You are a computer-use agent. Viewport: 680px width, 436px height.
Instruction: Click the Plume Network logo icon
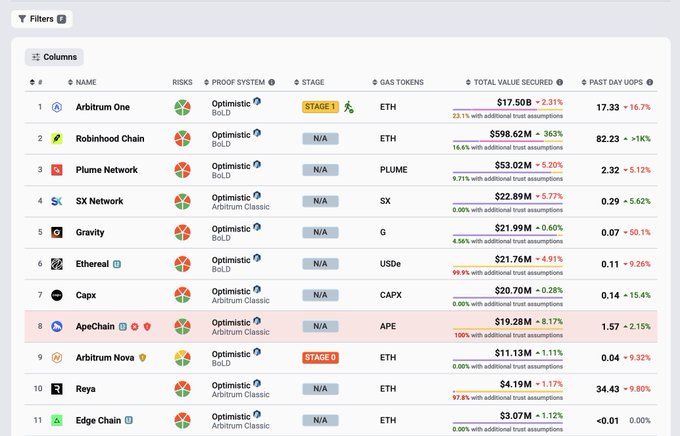(57, 170)
